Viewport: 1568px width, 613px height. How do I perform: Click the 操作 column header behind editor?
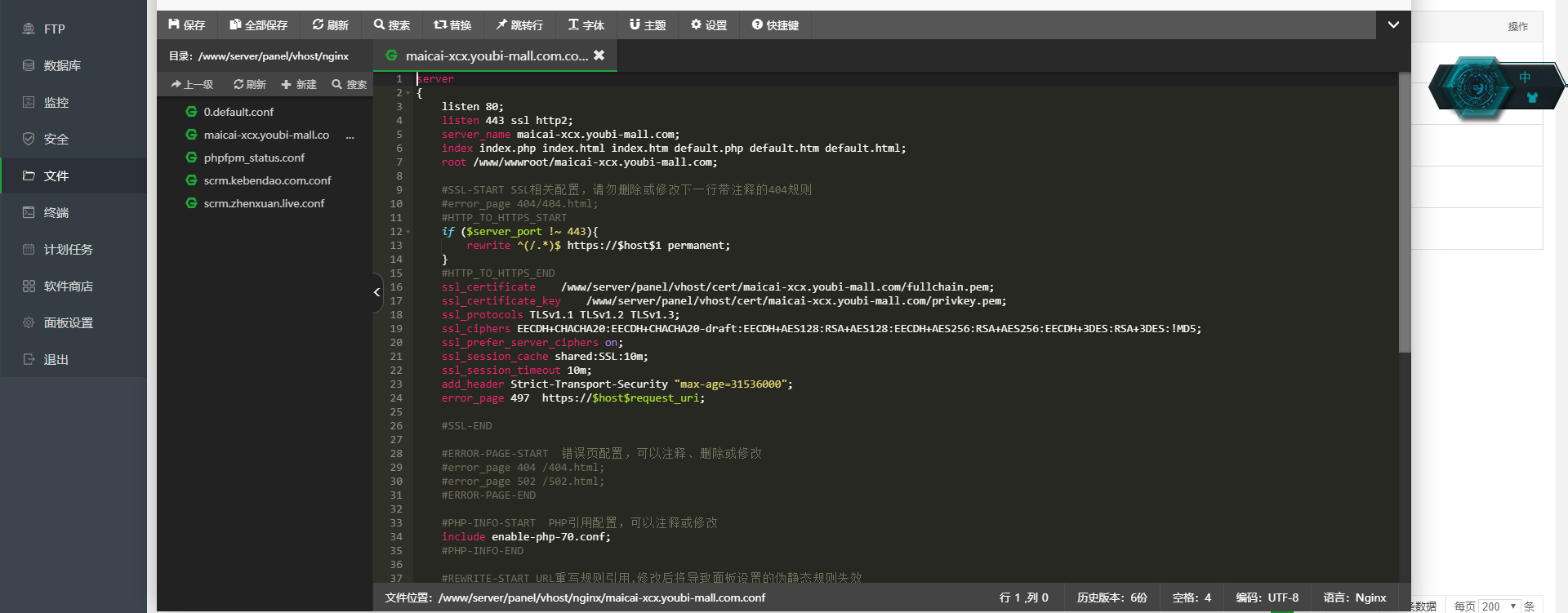(x=1517, y=26)
